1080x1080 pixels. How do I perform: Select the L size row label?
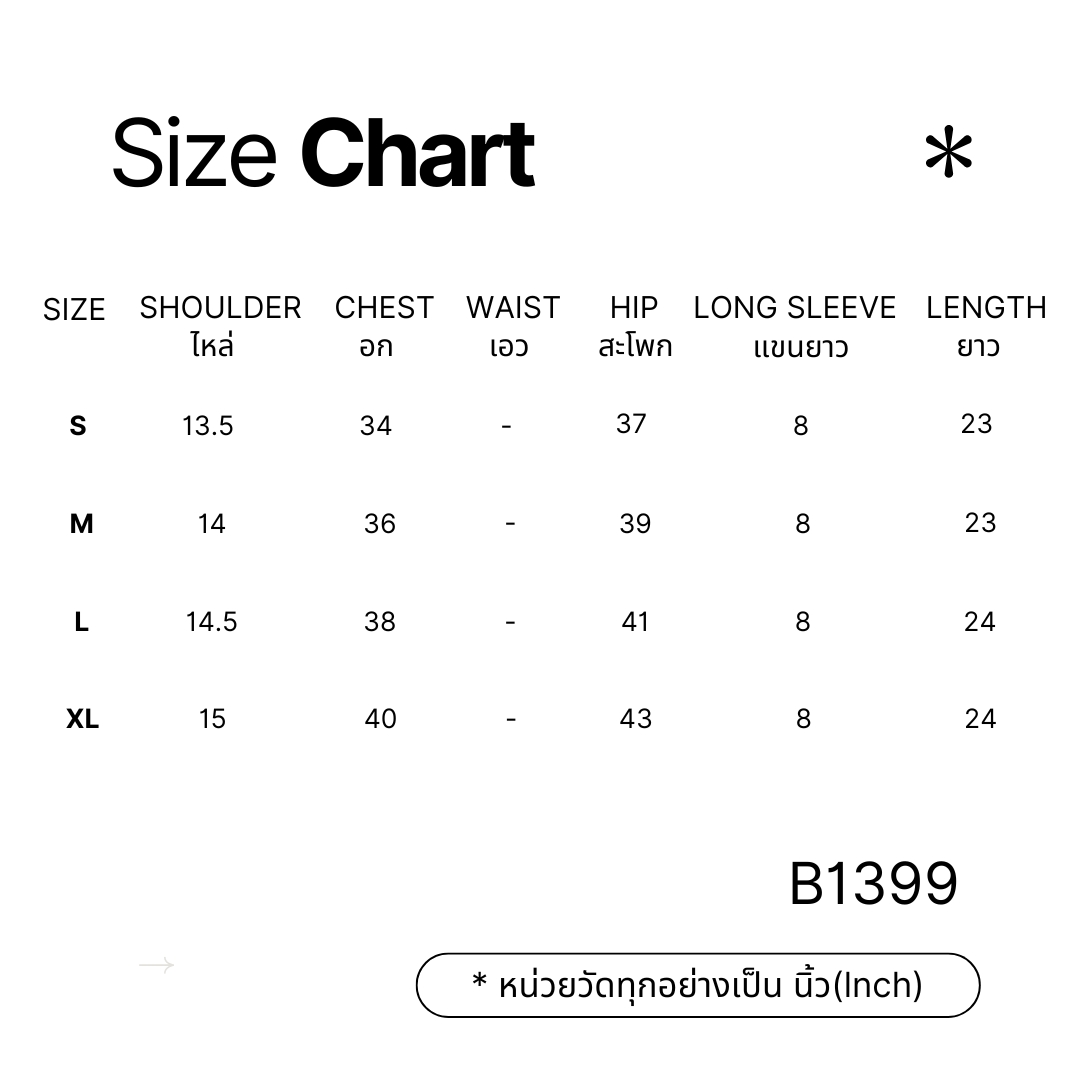click(81, 622)
